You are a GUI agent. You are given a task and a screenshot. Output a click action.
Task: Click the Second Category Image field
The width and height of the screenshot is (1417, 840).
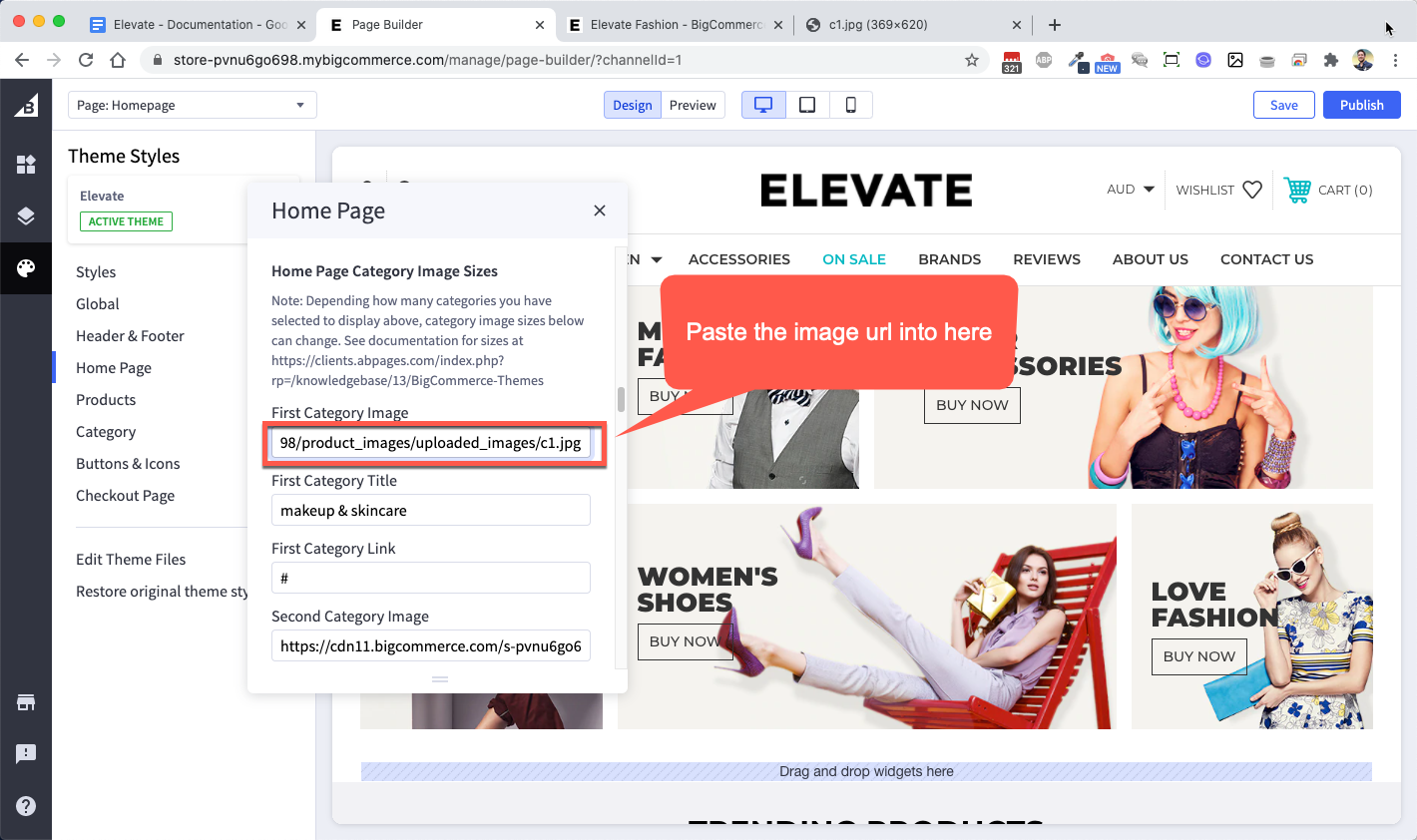click(x=431, y=646)
